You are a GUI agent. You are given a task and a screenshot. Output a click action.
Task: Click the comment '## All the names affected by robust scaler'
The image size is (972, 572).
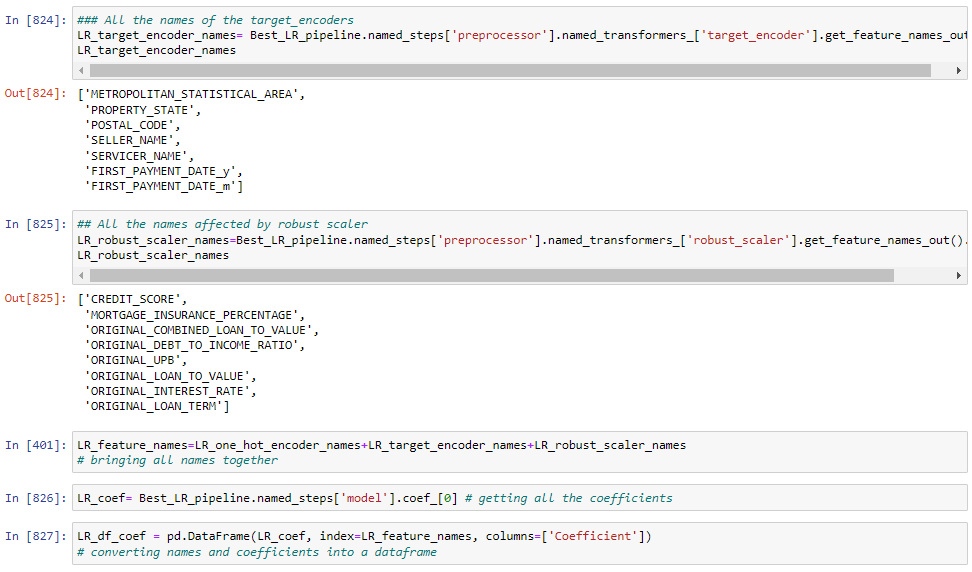coord(223,224)
